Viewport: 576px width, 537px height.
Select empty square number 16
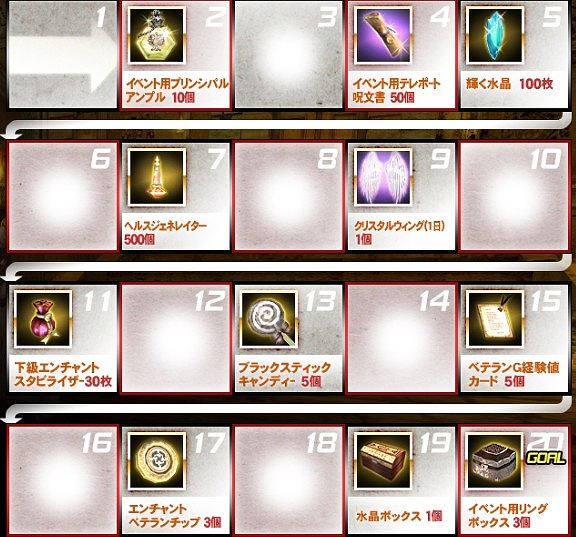coord(63,480)
